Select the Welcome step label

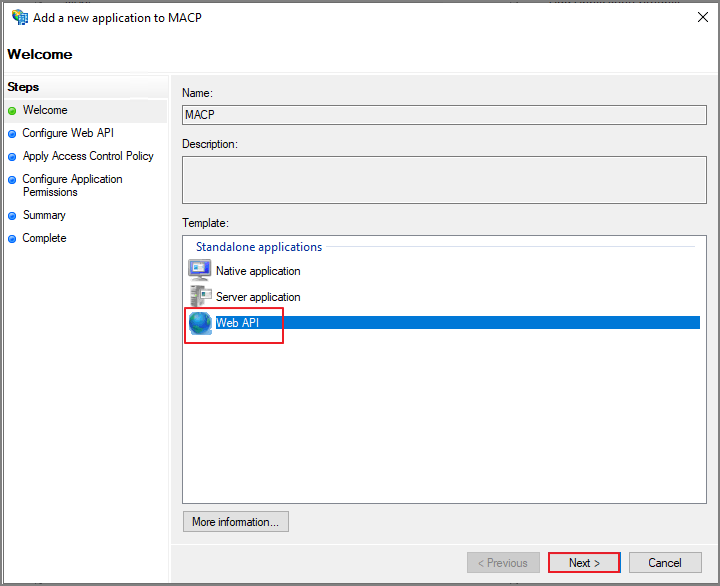coord(45,110)
